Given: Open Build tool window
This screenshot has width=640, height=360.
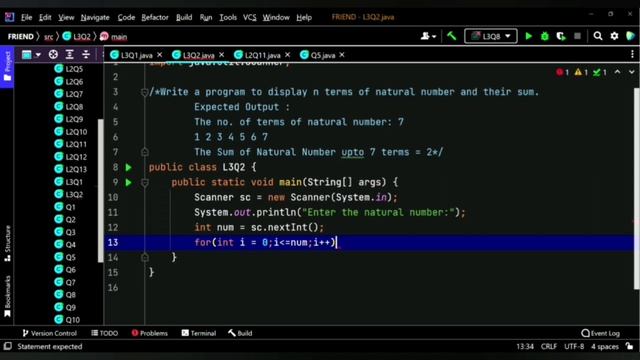Looking at the screenshot, I should click(240, 333).
